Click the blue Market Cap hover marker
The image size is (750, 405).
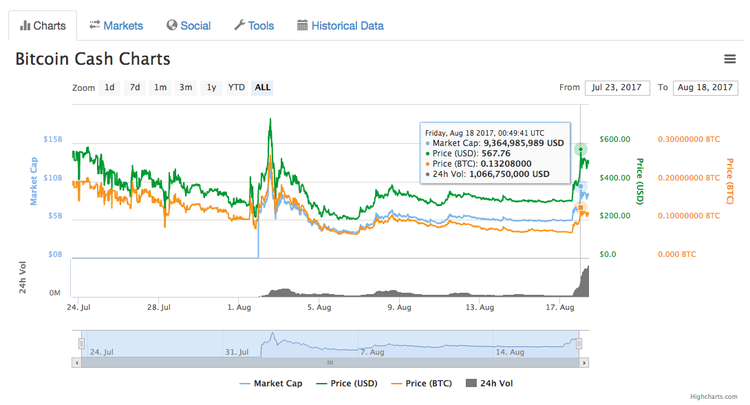click(581, 186)
